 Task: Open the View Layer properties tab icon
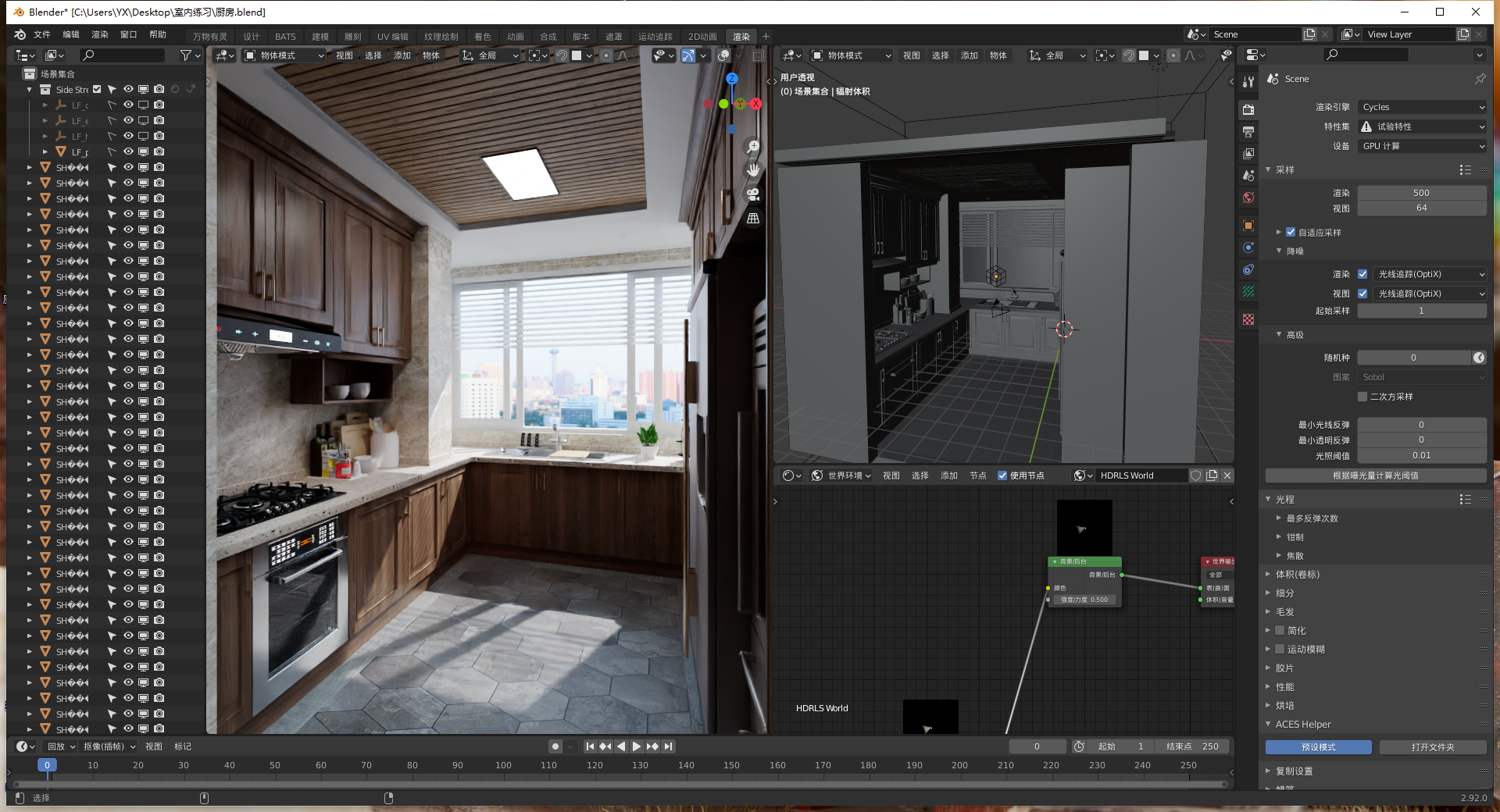click(x=1248, y=154)
